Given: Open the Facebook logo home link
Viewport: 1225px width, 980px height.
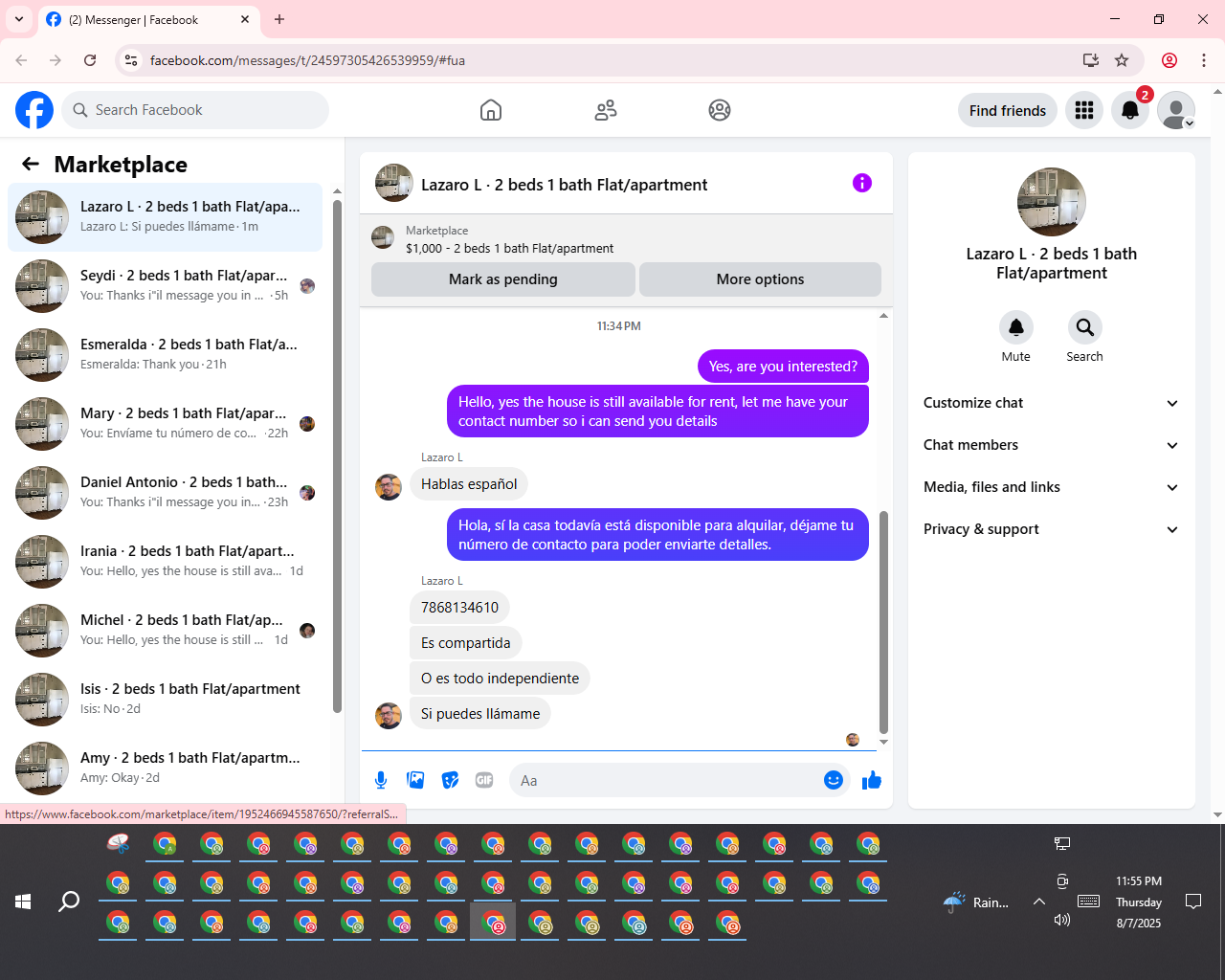Looking at the screenshot, I should point(34,110).
